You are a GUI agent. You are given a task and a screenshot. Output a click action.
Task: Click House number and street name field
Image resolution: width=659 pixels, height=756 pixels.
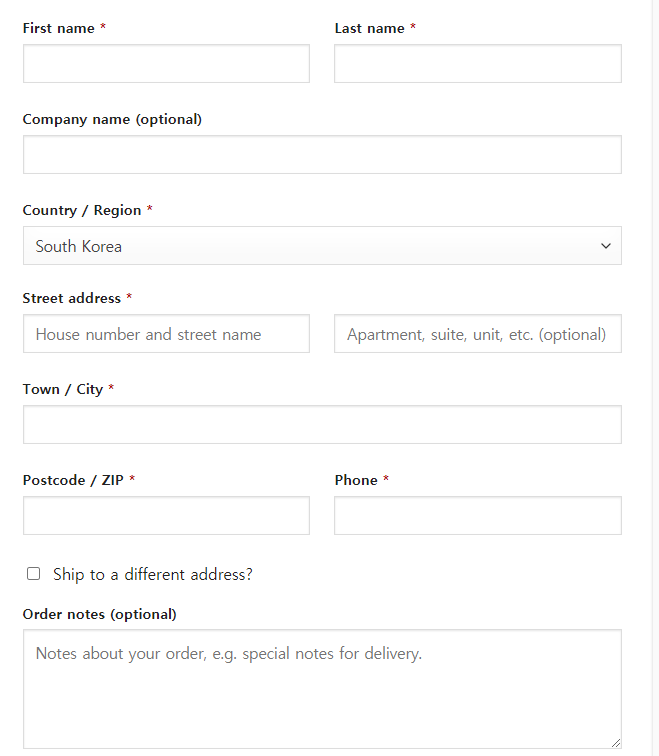coord(166,334)
